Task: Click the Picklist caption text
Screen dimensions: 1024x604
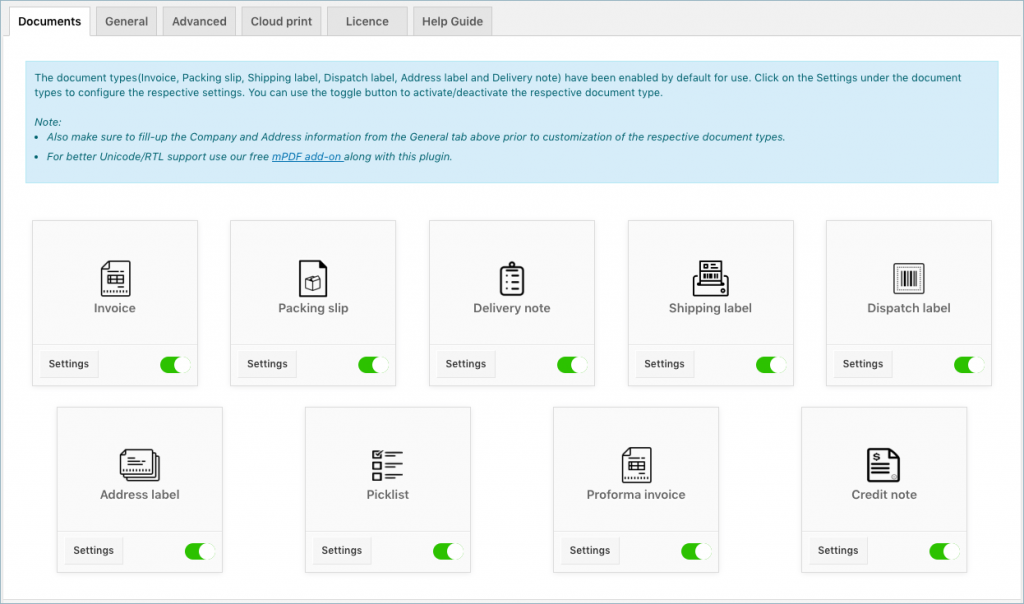Action: 388,495
